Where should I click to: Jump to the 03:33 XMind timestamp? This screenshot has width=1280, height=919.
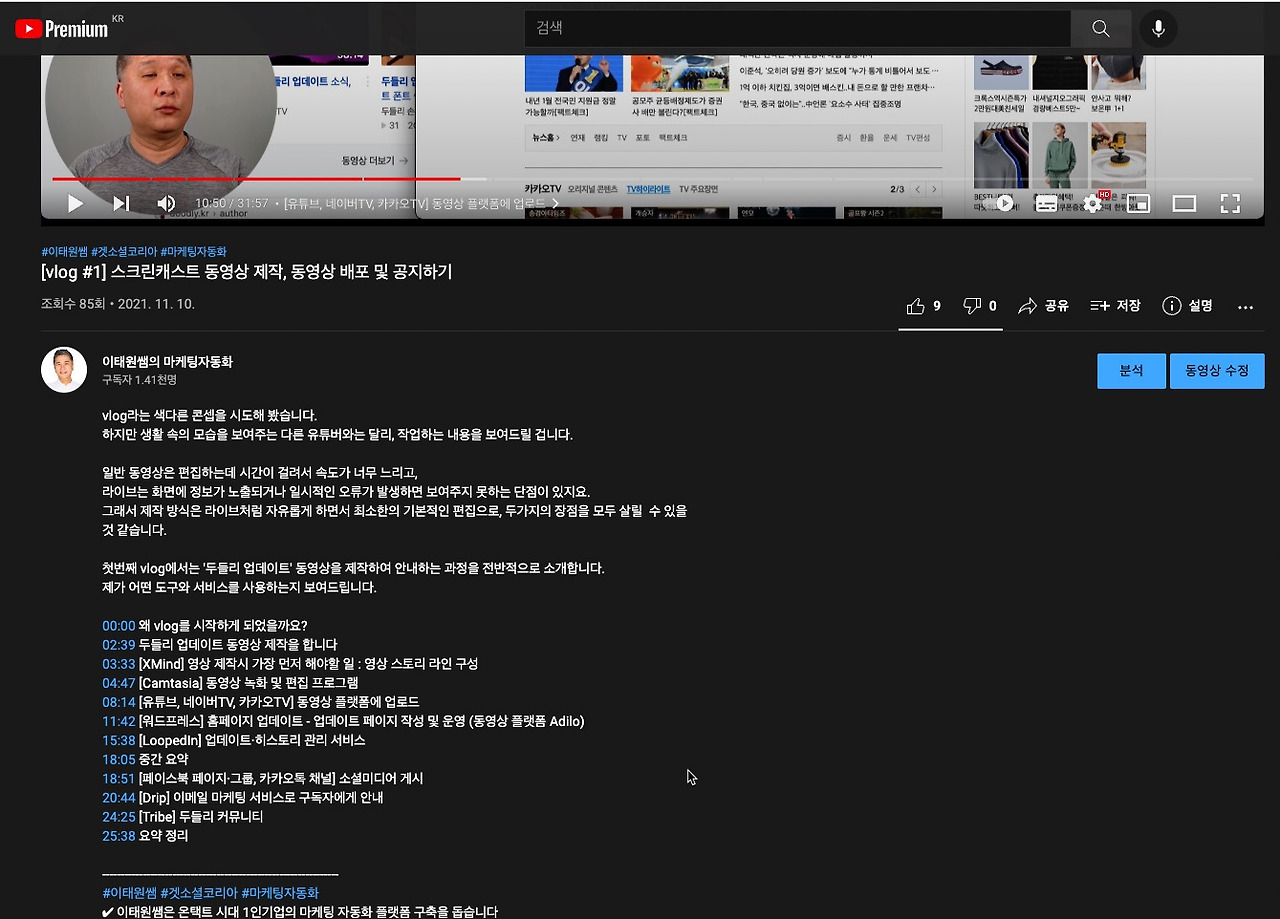click(x=118, y=664)
